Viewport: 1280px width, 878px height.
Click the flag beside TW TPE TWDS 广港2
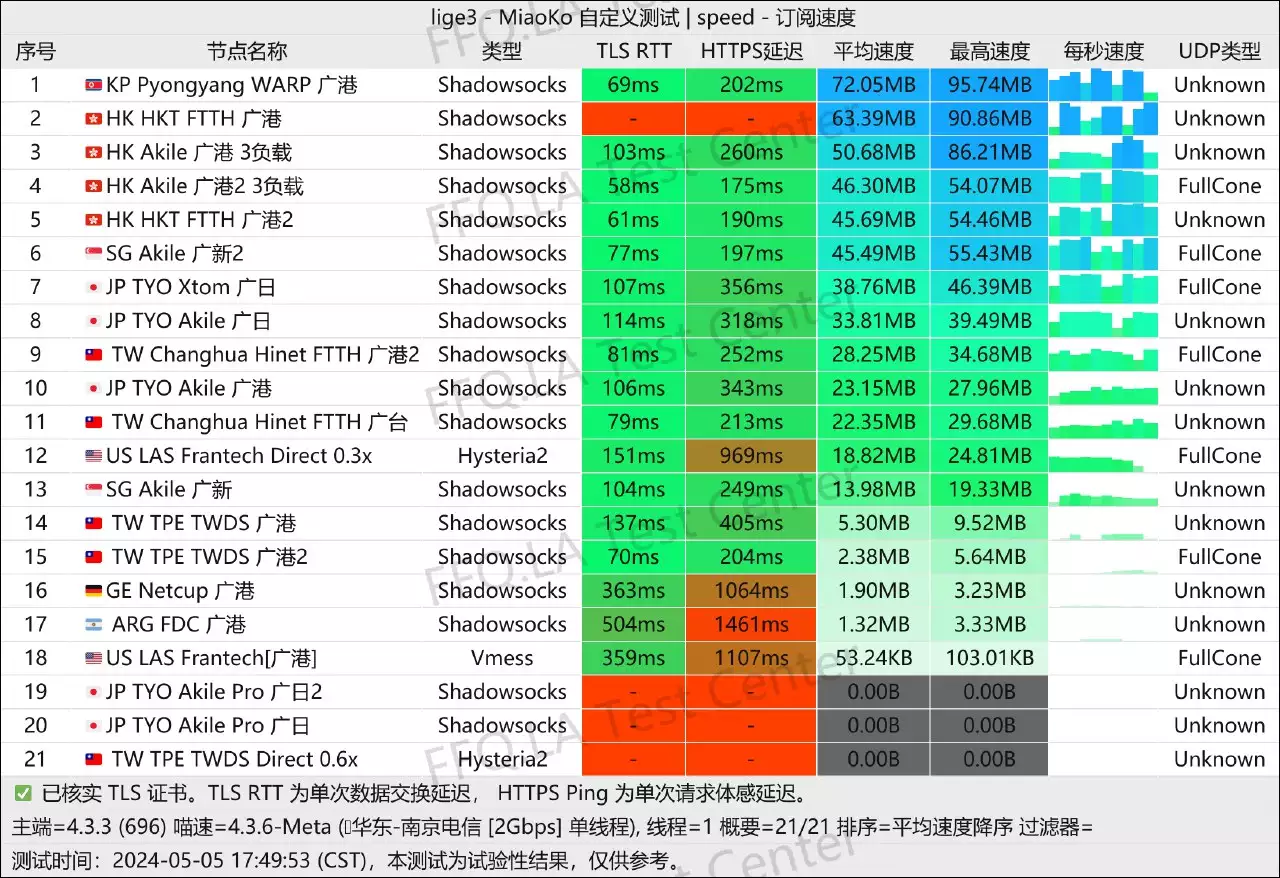point(94,558)
